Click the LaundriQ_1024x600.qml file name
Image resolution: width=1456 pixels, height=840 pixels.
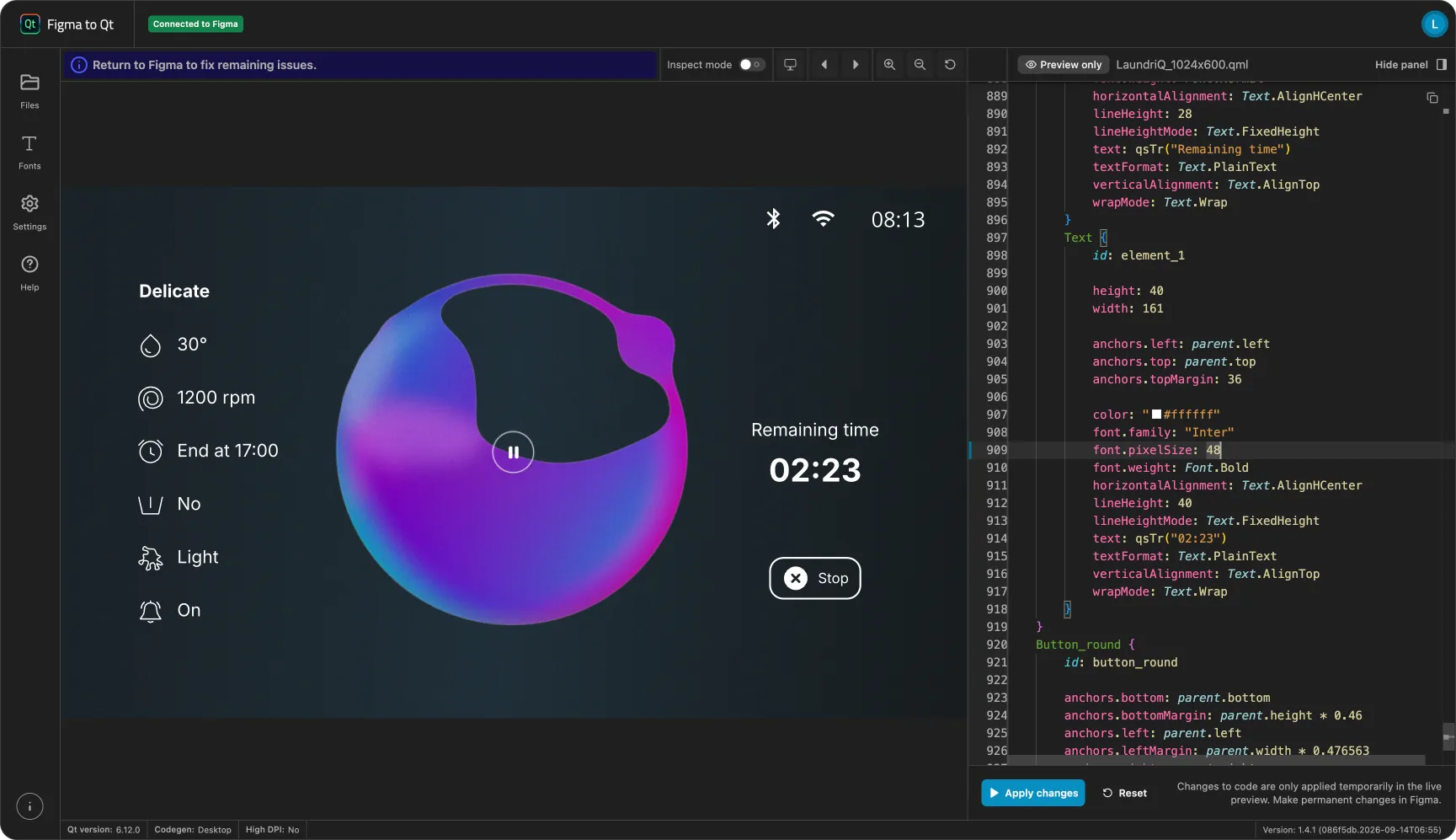pyautogui.click(x=1182, y=65)
